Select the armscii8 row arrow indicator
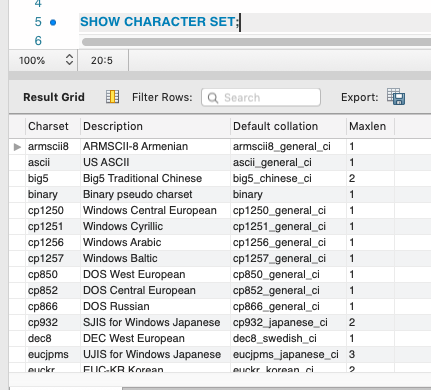The image size is (431, 390). [x=17, y=146]
